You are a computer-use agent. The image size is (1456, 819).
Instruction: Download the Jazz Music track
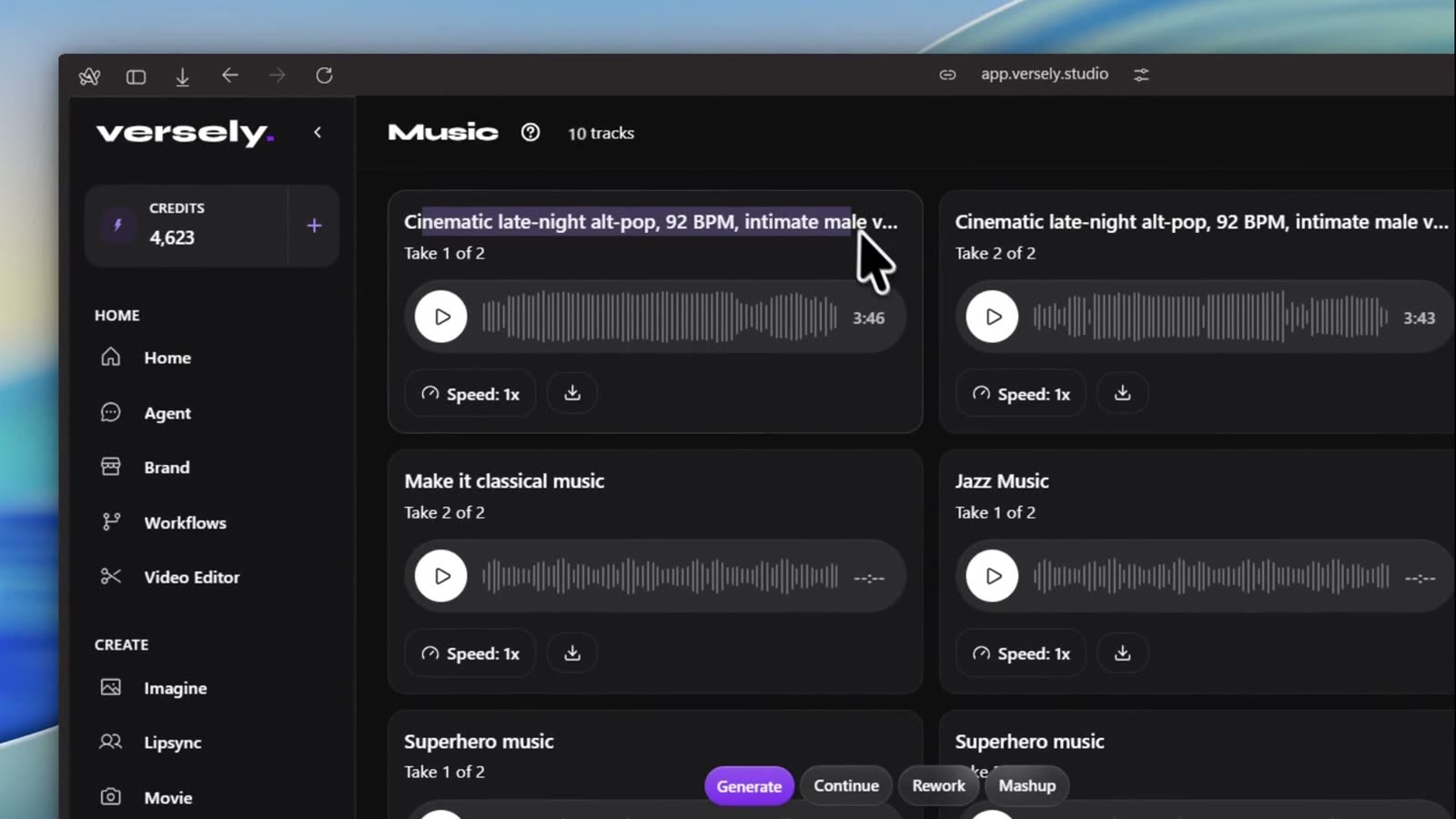[x=1123, y=652]
